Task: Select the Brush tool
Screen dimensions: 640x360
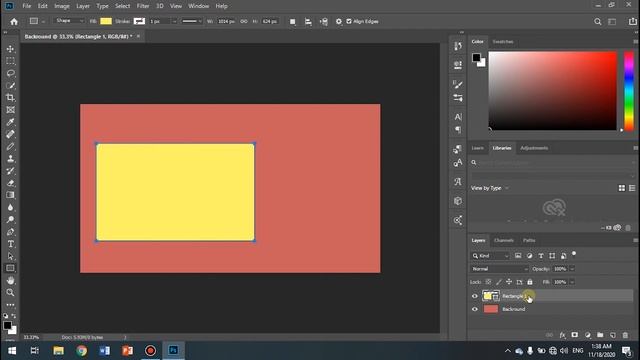Action: coord(11,147)
